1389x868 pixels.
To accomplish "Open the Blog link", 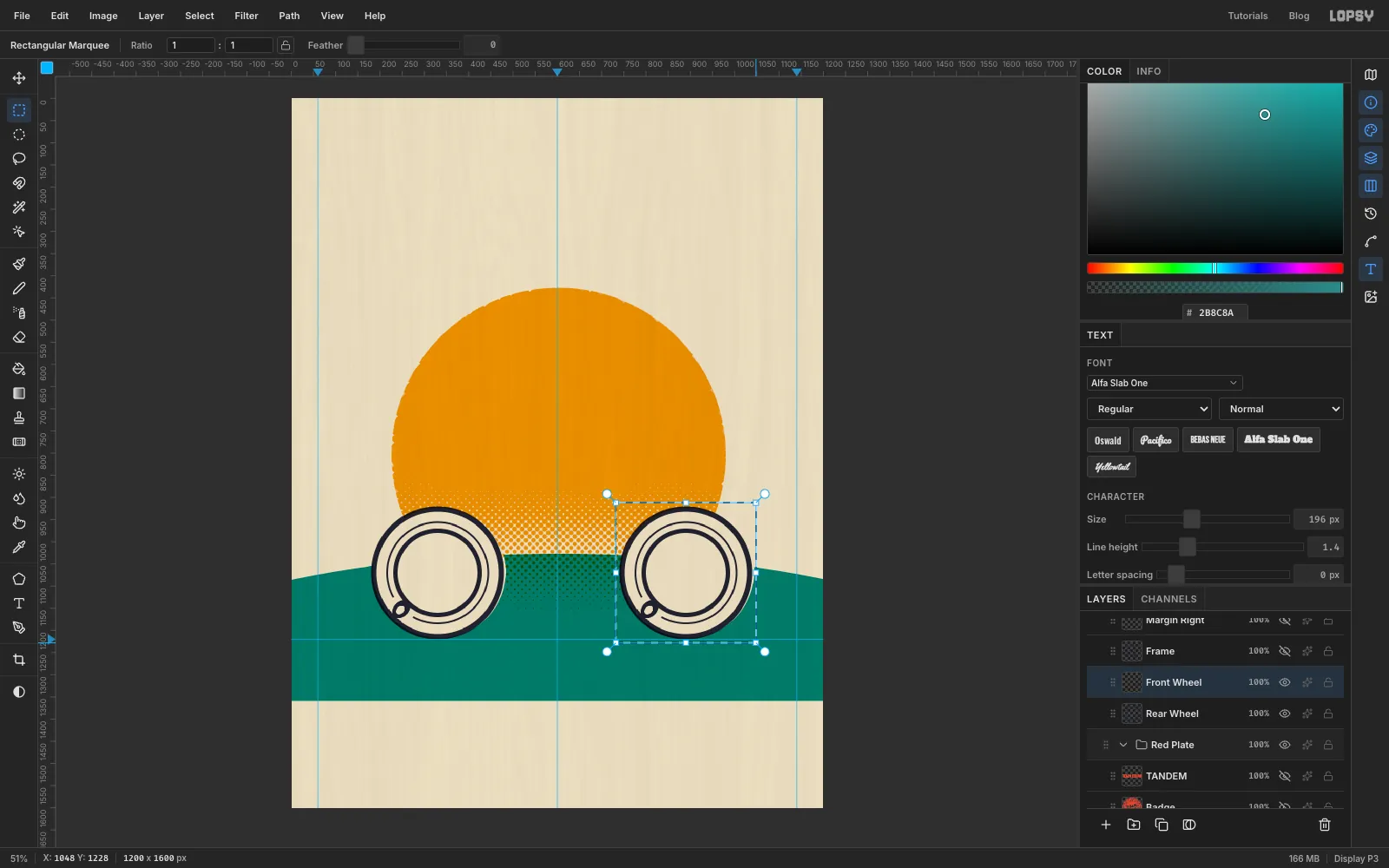I will tap(1299, 16).
